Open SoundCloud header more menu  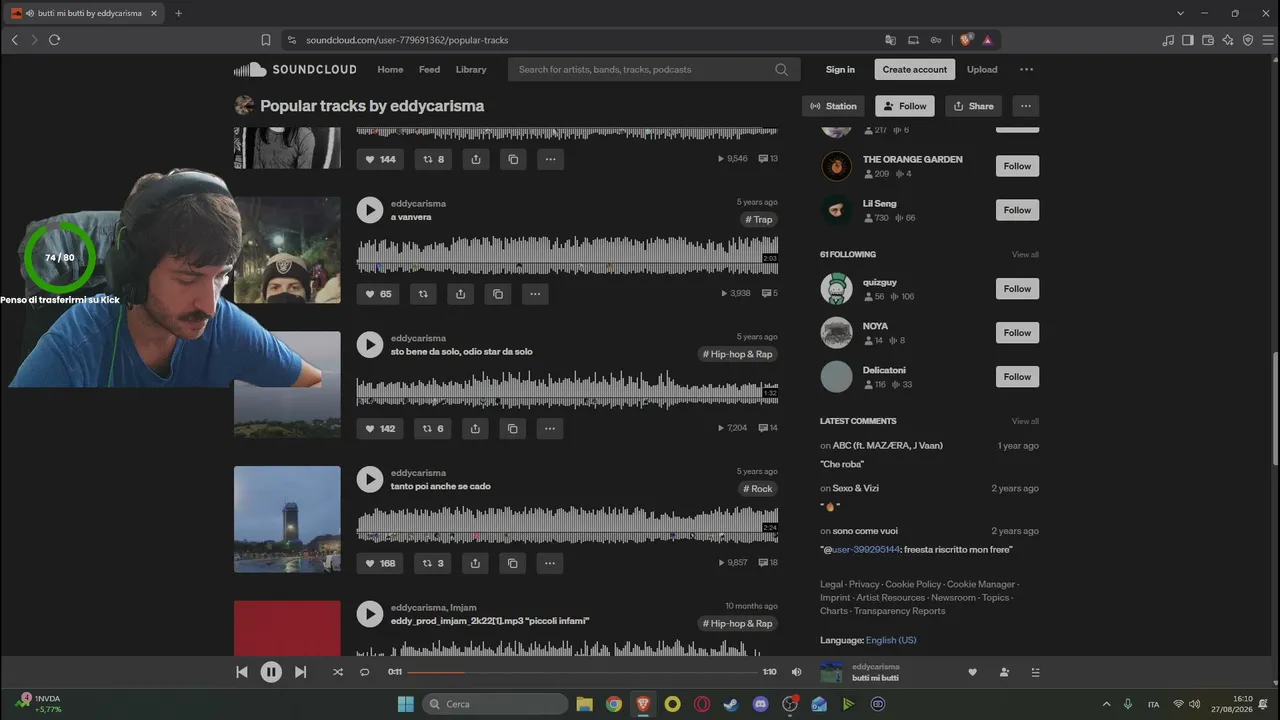(1026, 70)
